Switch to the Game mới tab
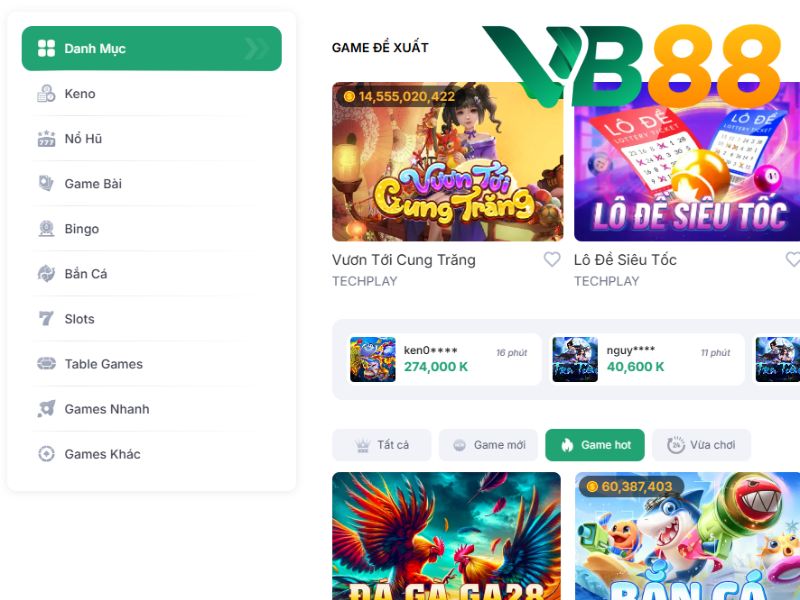The height and width of the screenshot is (600, 800). pyautogui.click(x=488, y=445)
